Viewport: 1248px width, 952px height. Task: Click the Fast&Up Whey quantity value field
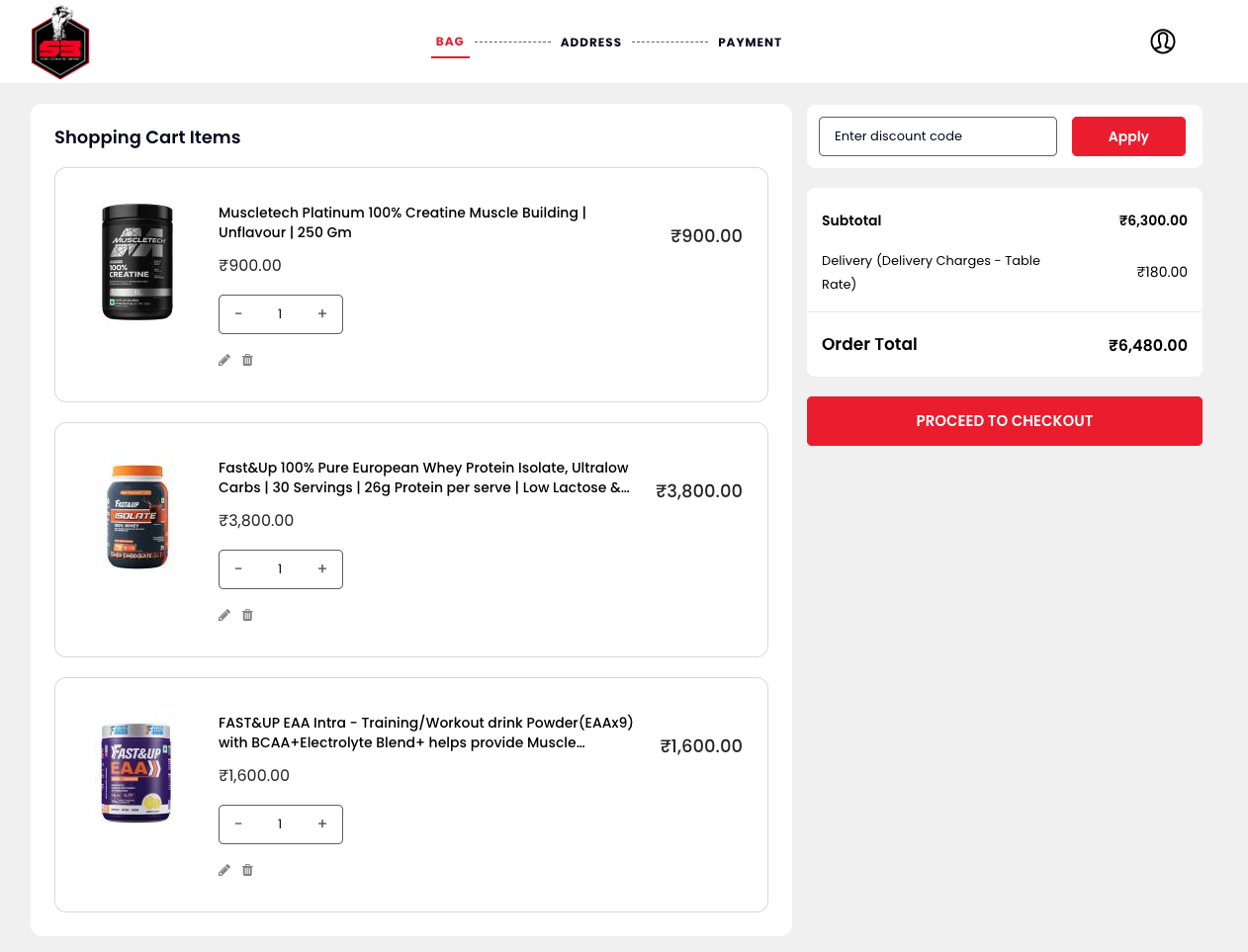coord(280,569)
